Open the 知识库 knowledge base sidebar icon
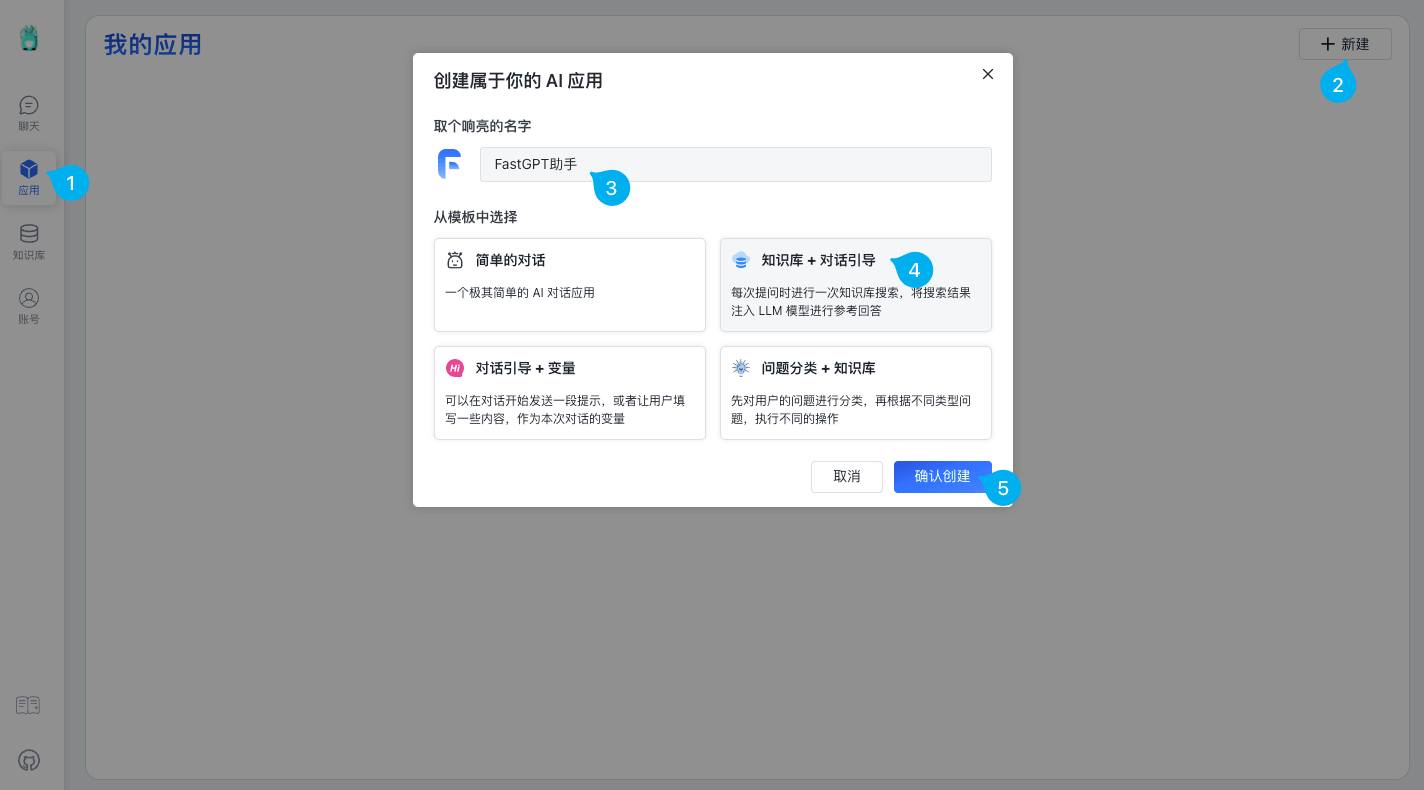The height and width of the screenshot is (790, 1424). tap(29, 242)
